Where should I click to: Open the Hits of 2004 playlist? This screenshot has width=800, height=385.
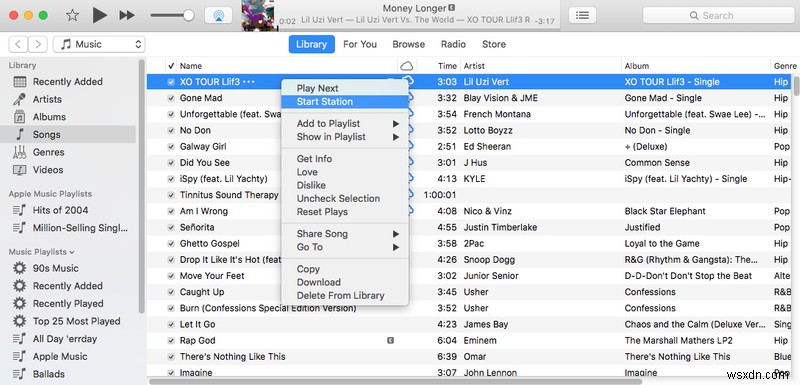60,210
